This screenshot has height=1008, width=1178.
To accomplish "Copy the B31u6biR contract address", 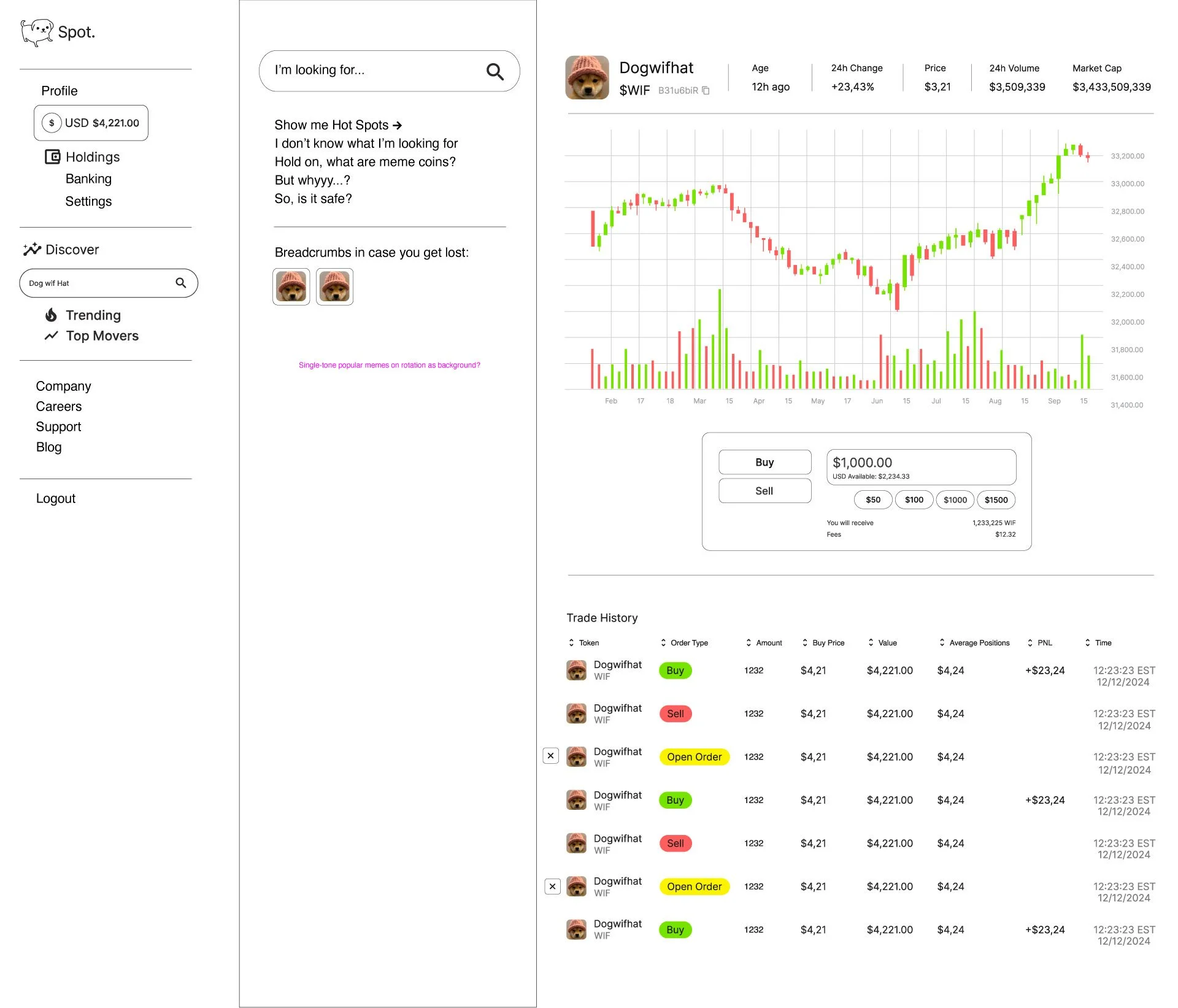I will point(706,91).
